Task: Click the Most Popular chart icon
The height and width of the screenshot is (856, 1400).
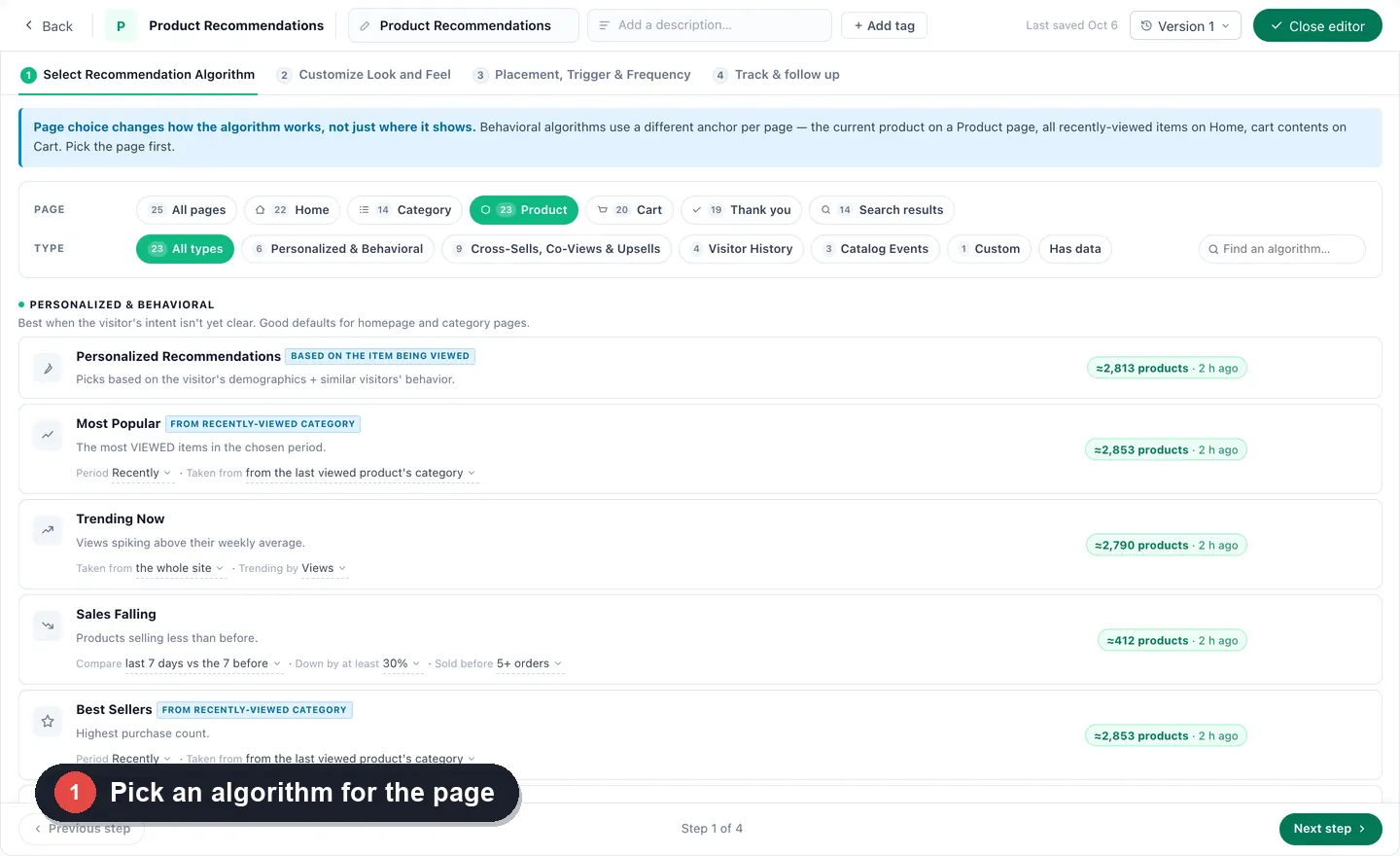Action: [48, 435]
